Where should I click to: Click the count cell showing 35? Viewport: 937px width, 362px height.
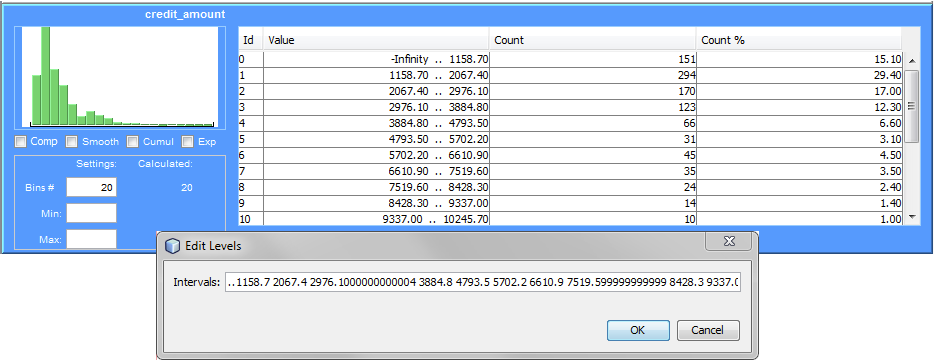coord(593,171)
